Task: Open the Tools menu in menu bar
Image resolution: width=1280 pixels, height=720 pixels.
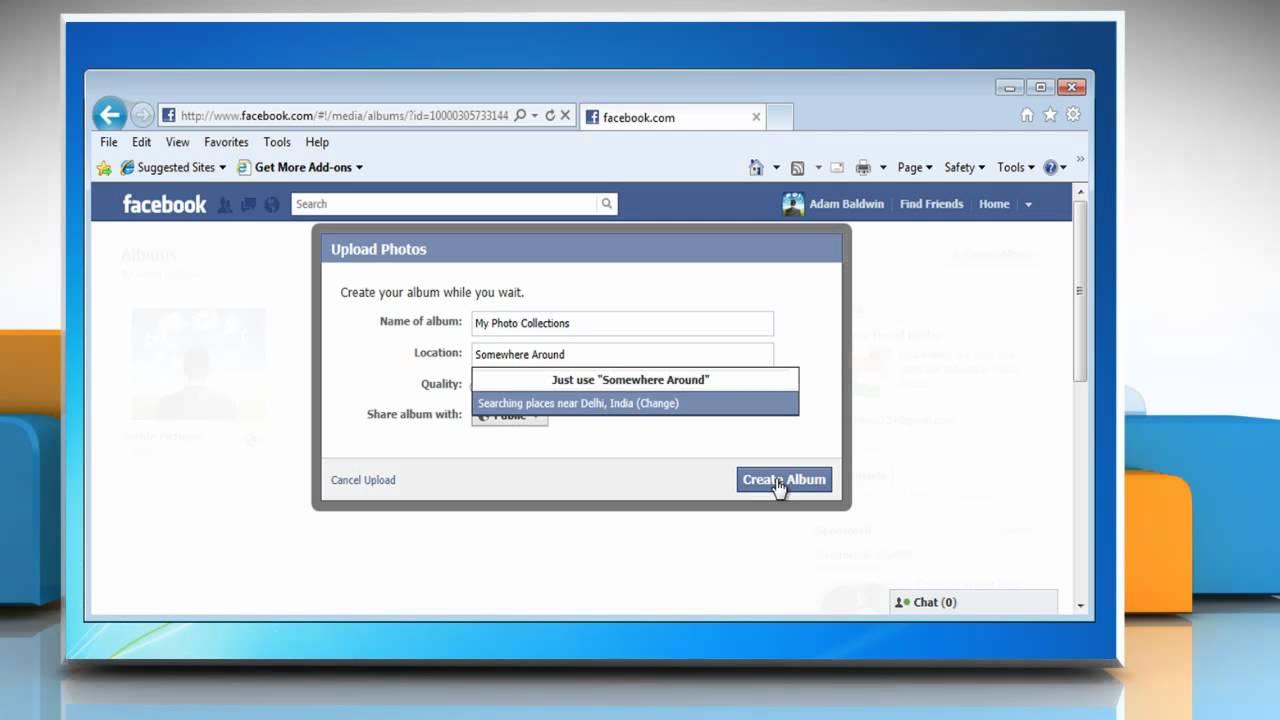Action: pyautogui.click(x=277, y=143)
